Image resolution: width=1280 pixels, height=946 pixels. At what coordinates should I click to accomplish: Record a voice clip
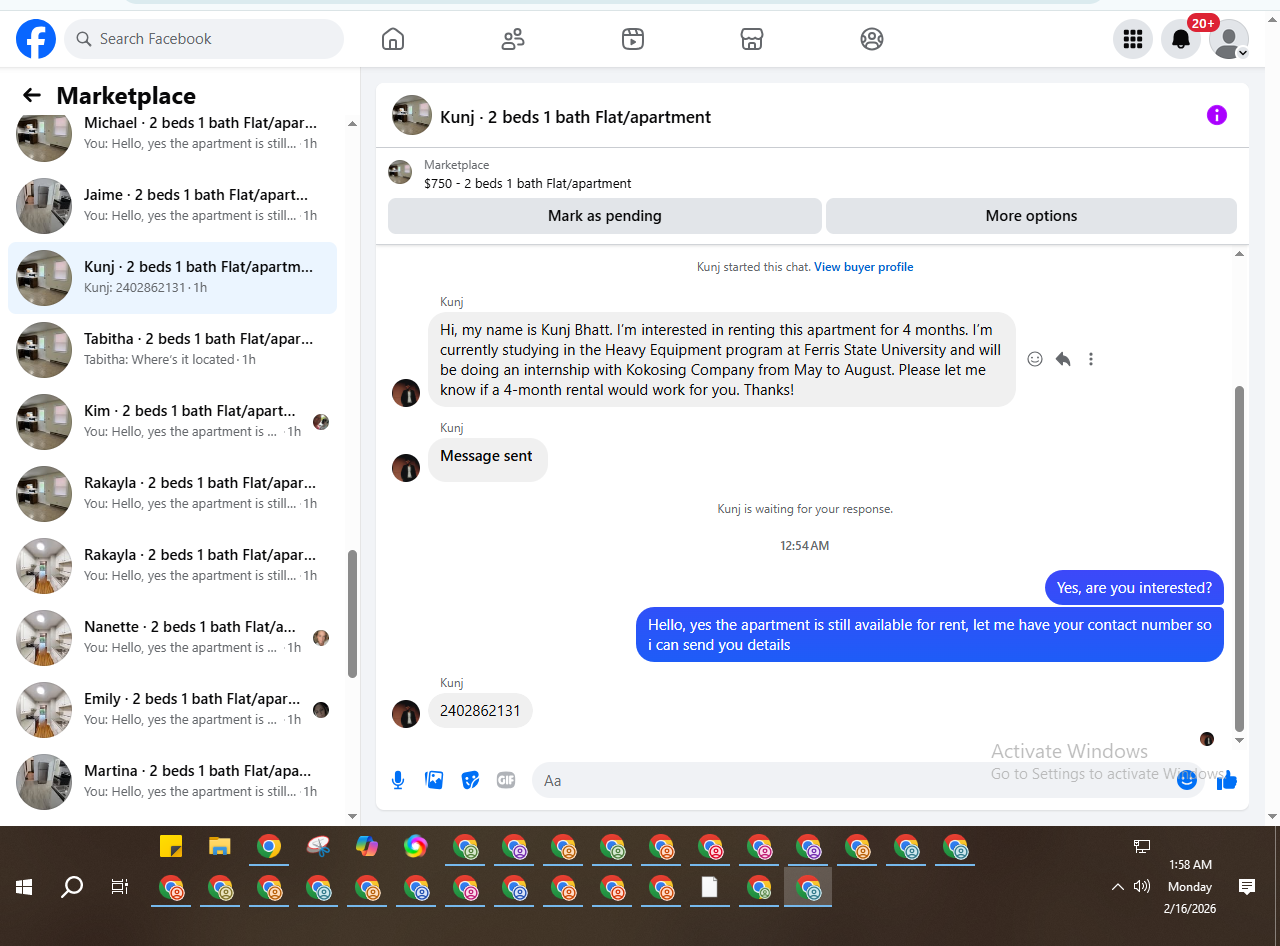398,780
